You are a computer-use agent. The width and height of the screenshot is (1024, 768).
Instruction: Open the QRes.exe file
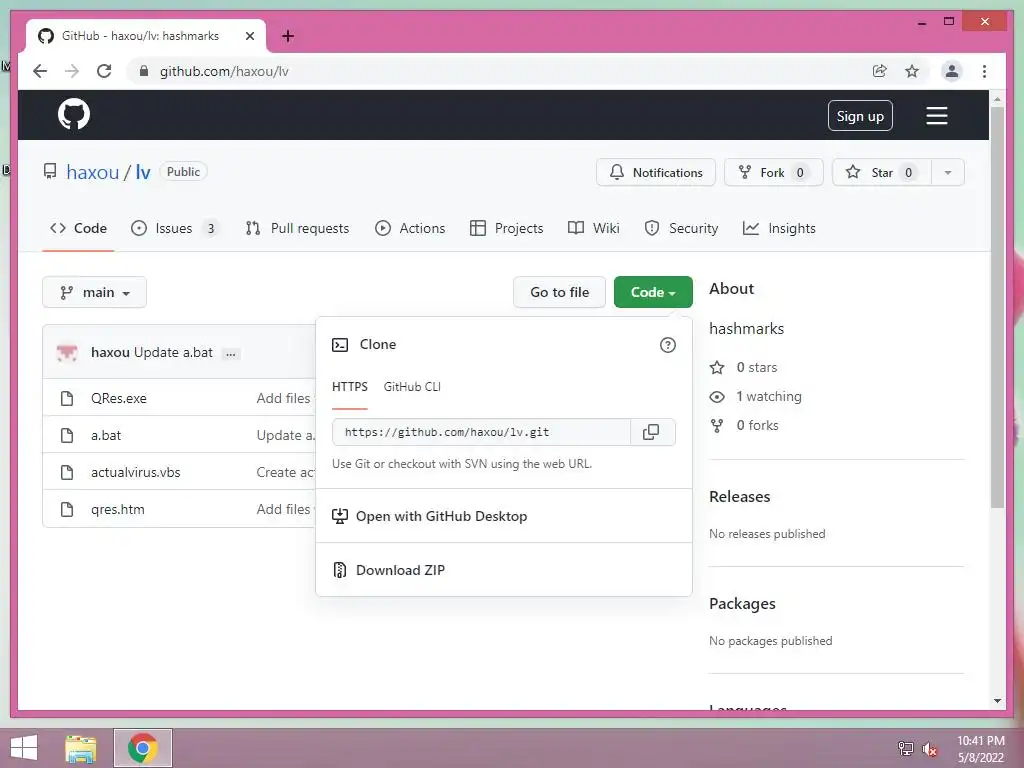[119, 398]
